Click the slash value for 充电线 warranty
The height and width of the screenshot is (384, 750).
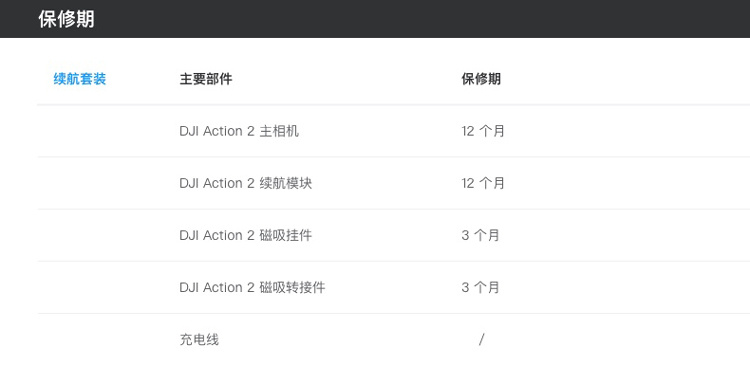click(481, 340)
